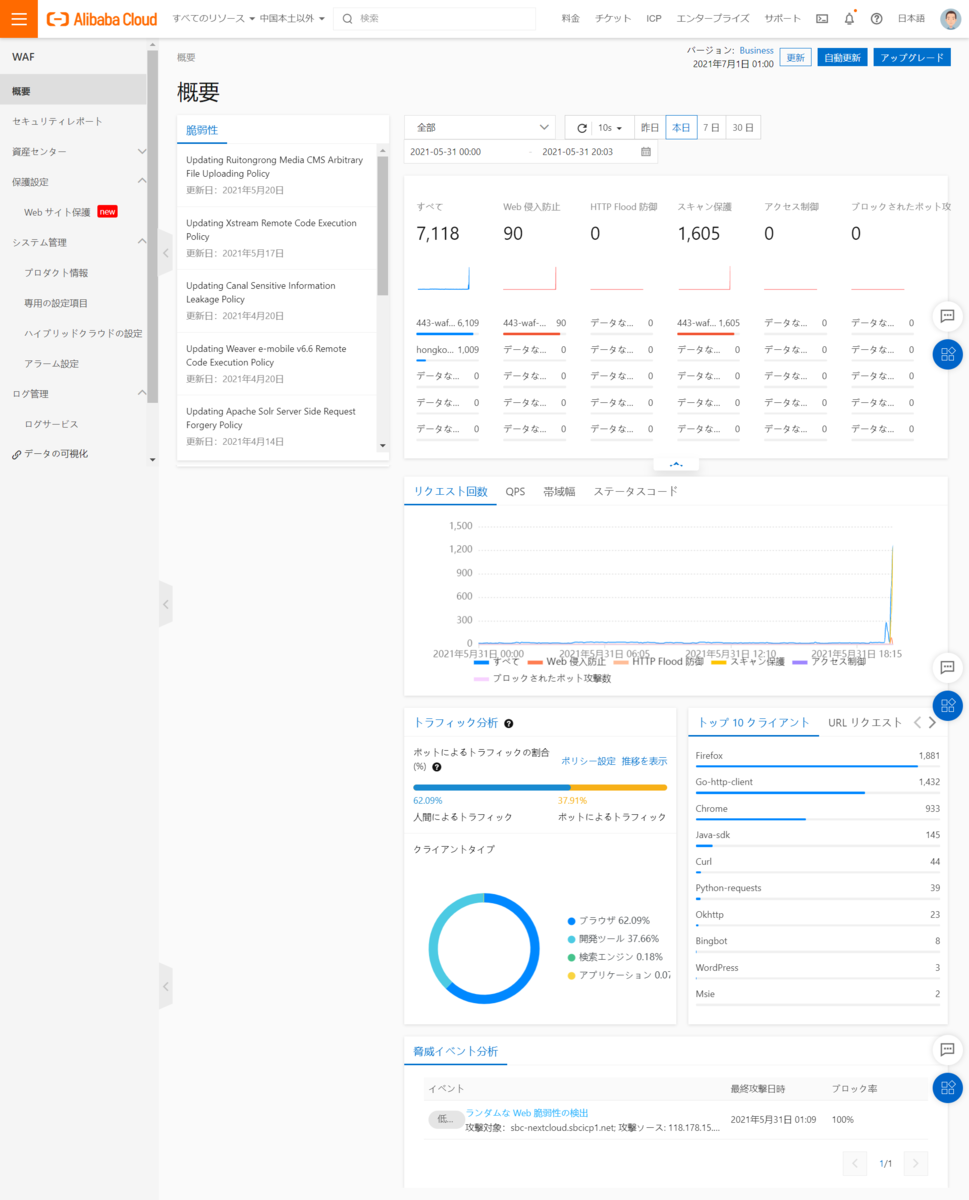Toggle スキャン保護 series in legend
The image size is (969, 1200).
coord(748,662)
